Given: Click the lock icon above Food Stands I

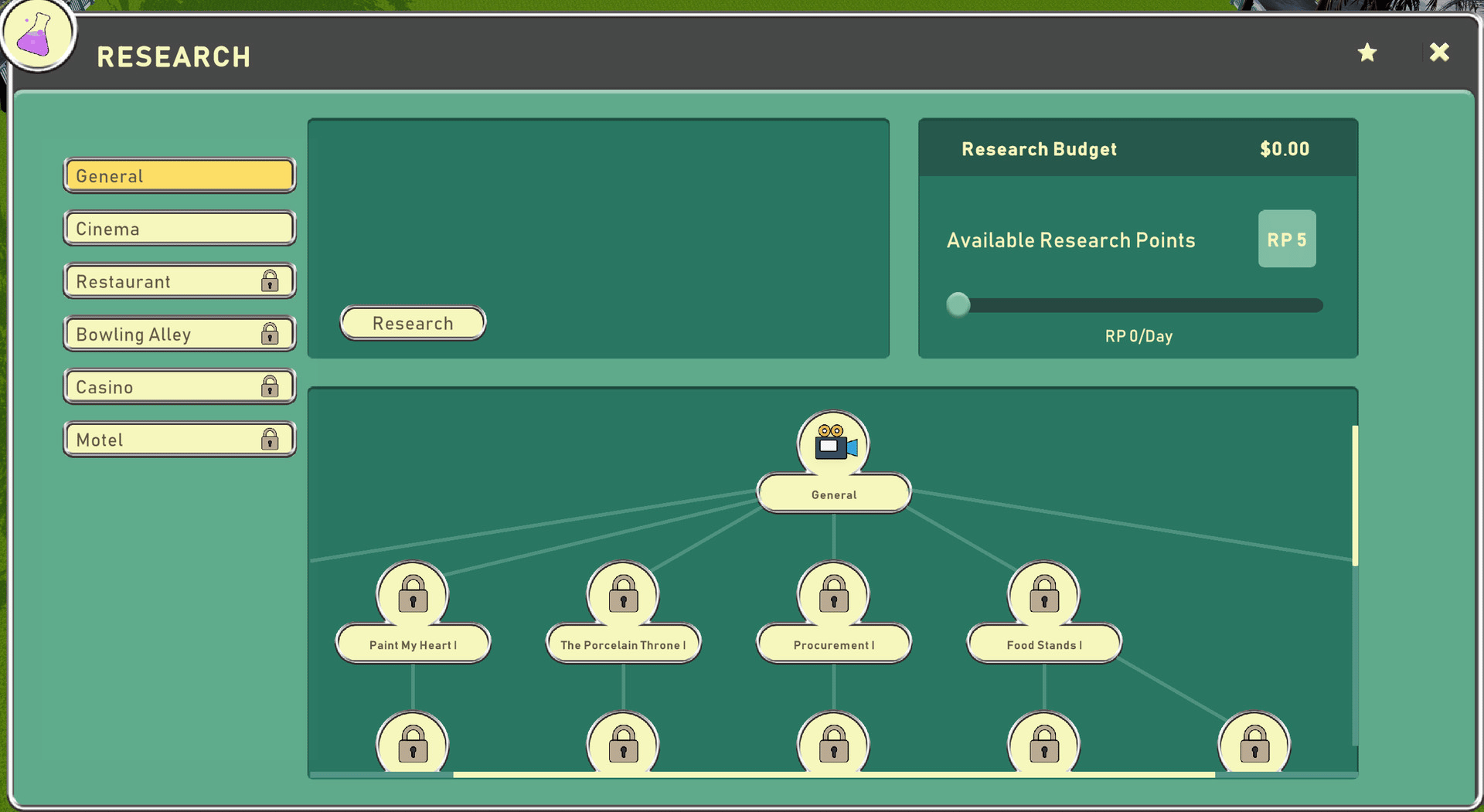Looking at the screenshot, I should point(1043,594).
